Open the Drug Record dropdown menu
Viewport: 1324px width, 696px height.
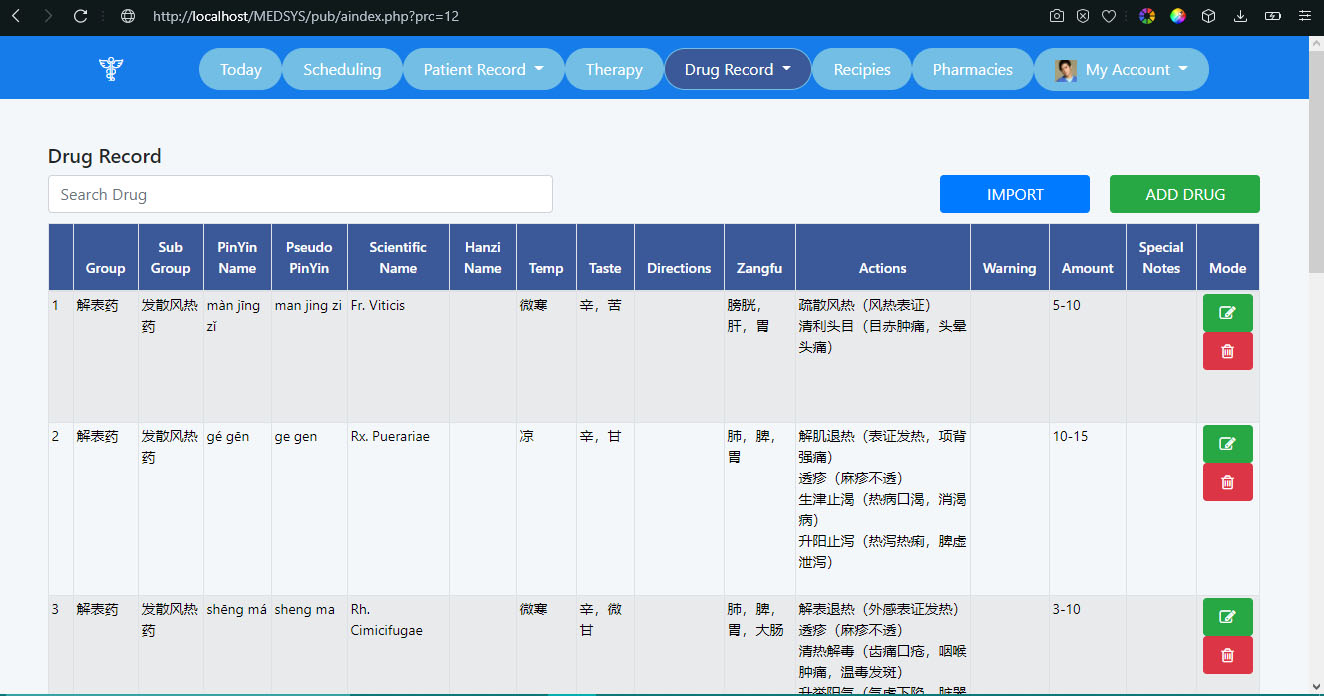point(737,69)
